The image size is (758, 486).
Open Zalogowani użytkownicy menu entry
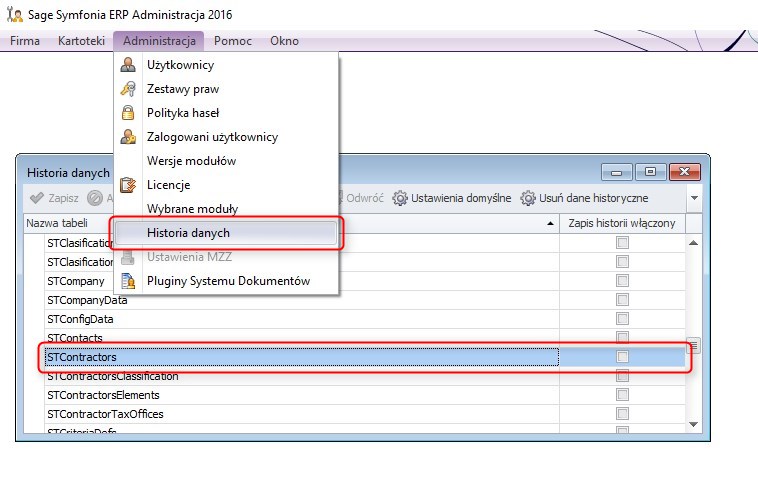tap(226, 137)
